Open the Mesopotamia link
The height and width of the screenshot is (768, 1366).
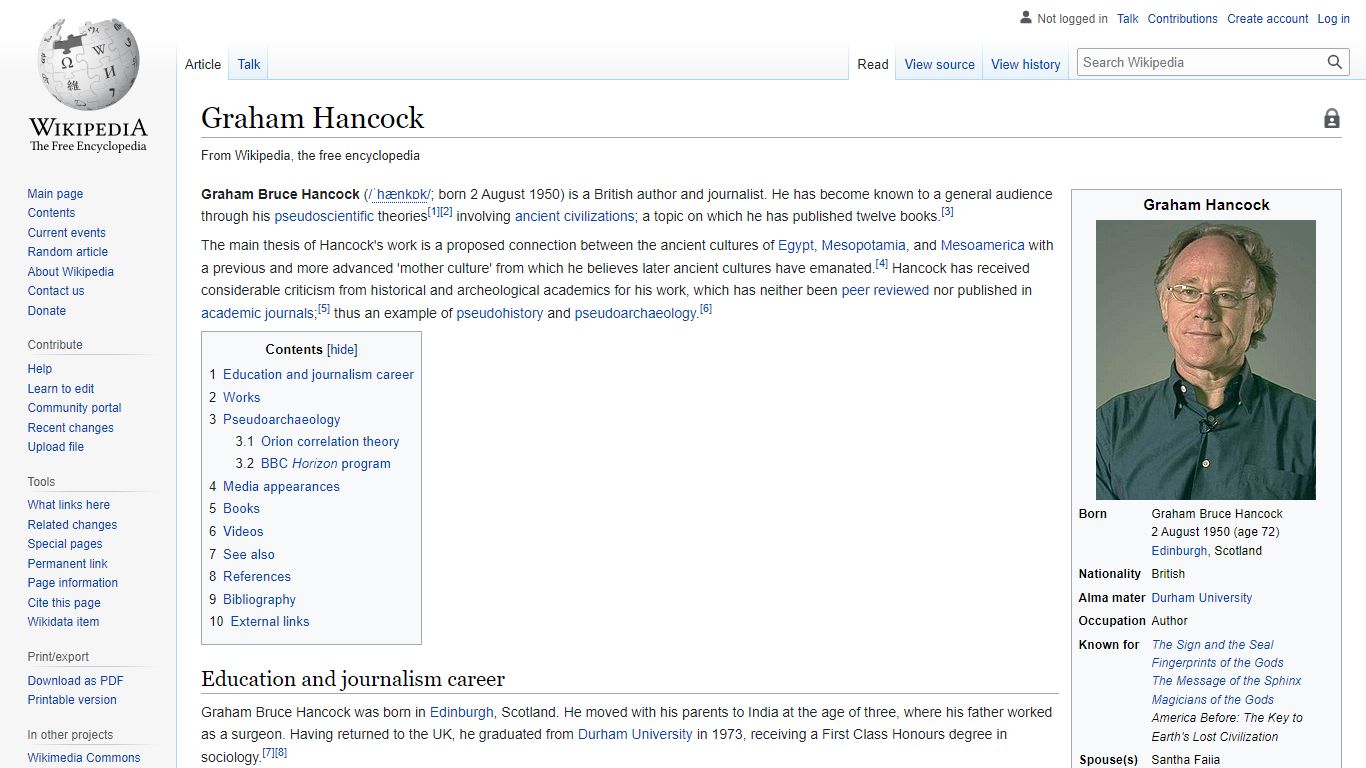864,245
